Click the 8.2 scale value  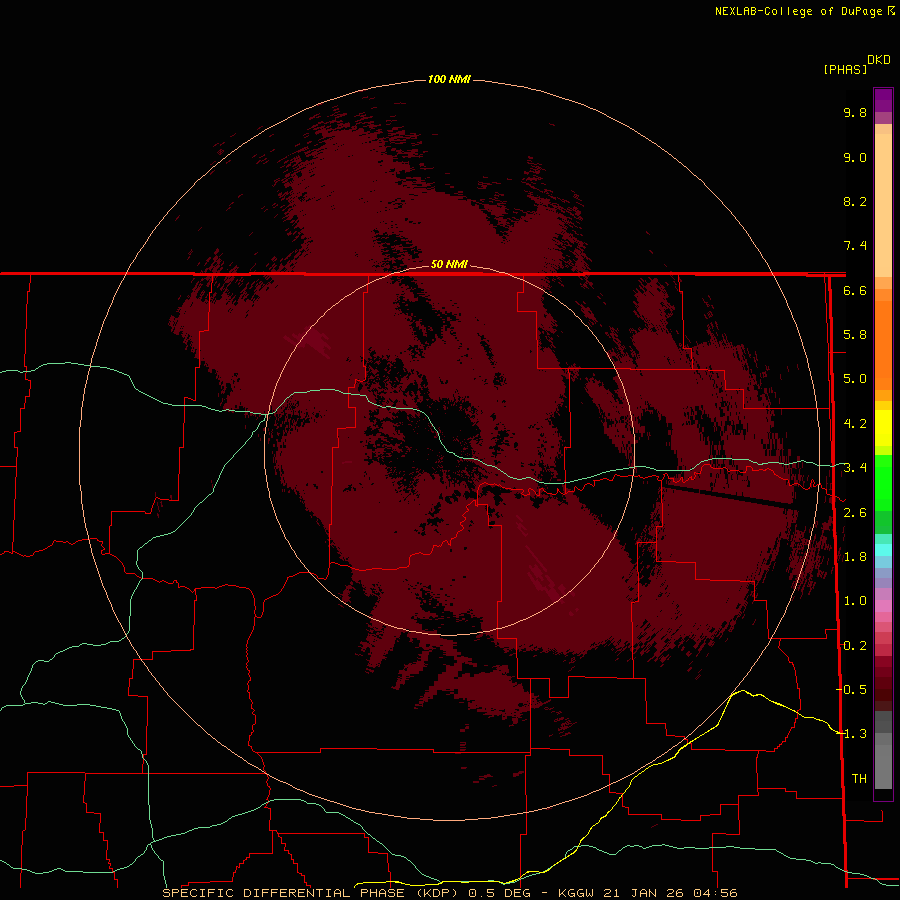(855, 201)
